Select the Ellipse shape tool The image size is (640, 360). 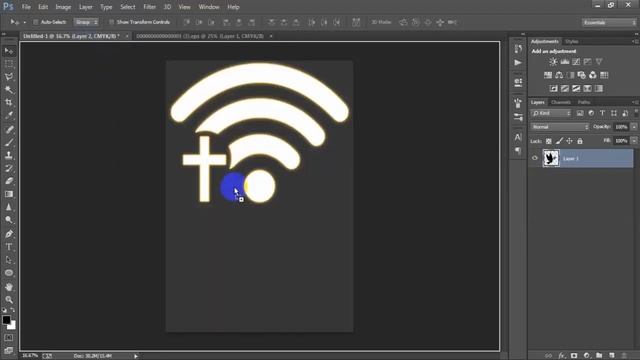pyautogui.click(x=9, y=273)
